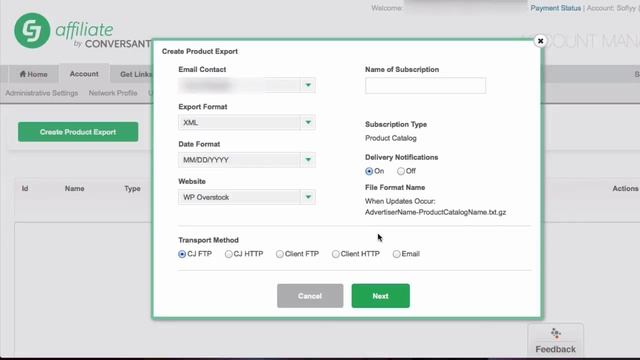Open the Get Links tab
640x360 pixels.
coord(136,74)
